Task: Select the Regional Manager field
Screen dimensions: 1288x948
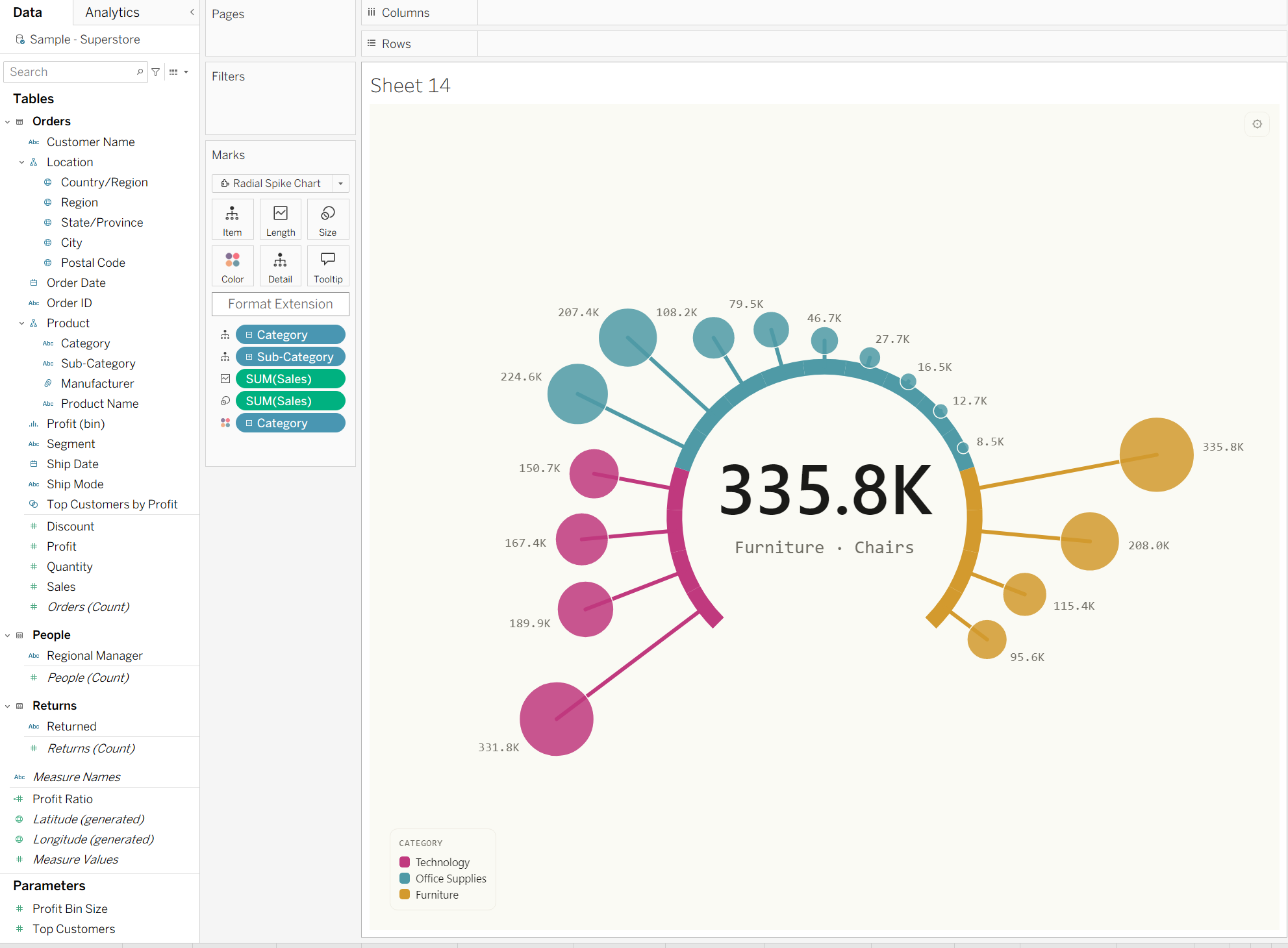Action: pos(95,656)
